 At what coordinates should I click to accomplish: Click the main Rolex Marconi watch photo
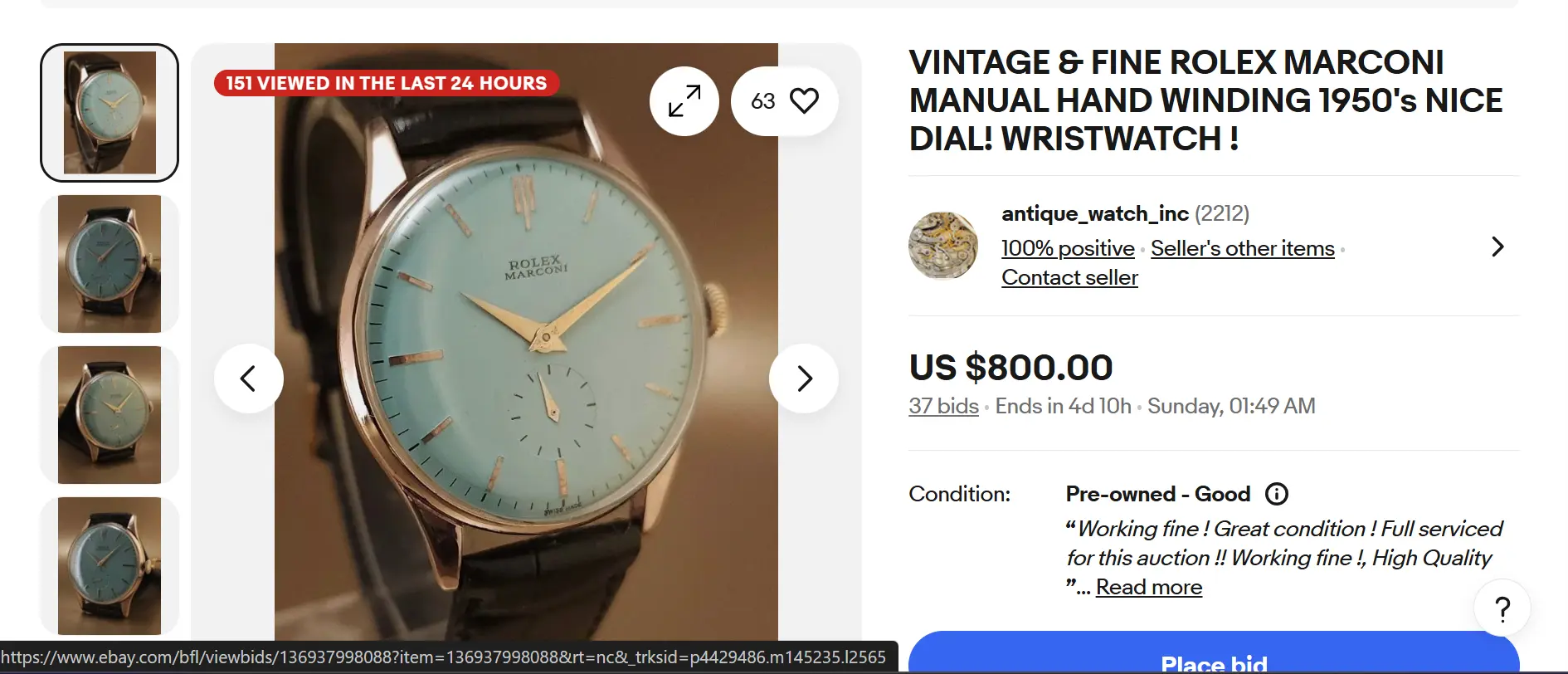pyautogui.click(x=526, y=341)
